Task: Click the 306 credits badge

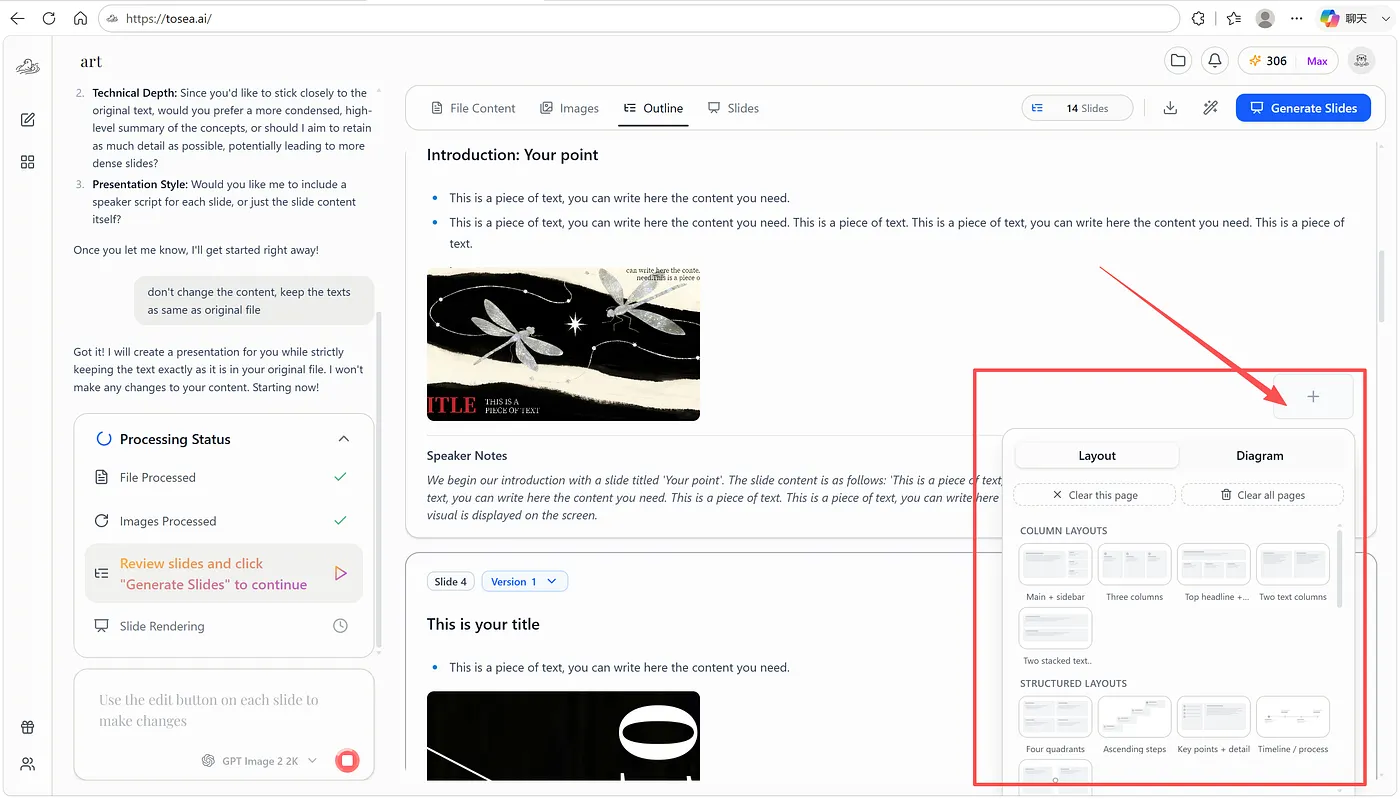Action: [x=1267, y=61]
